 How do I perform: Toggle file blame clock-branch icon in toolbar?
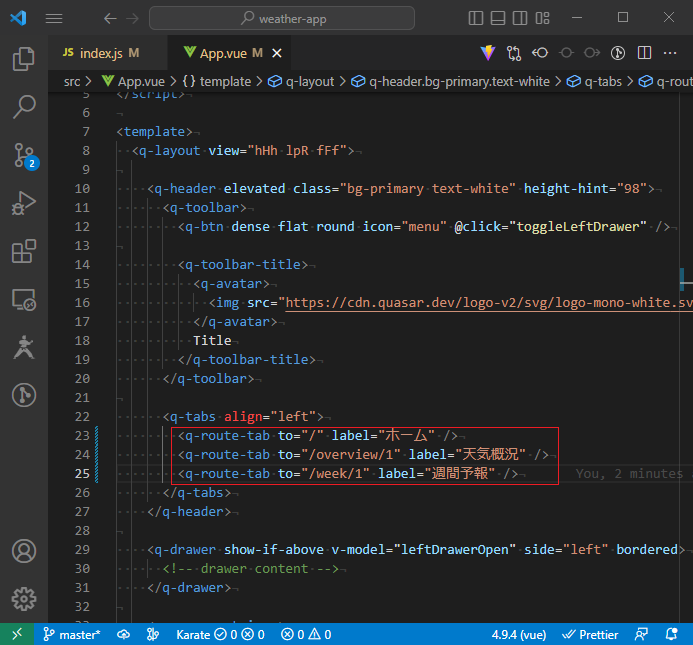[618, 53]
